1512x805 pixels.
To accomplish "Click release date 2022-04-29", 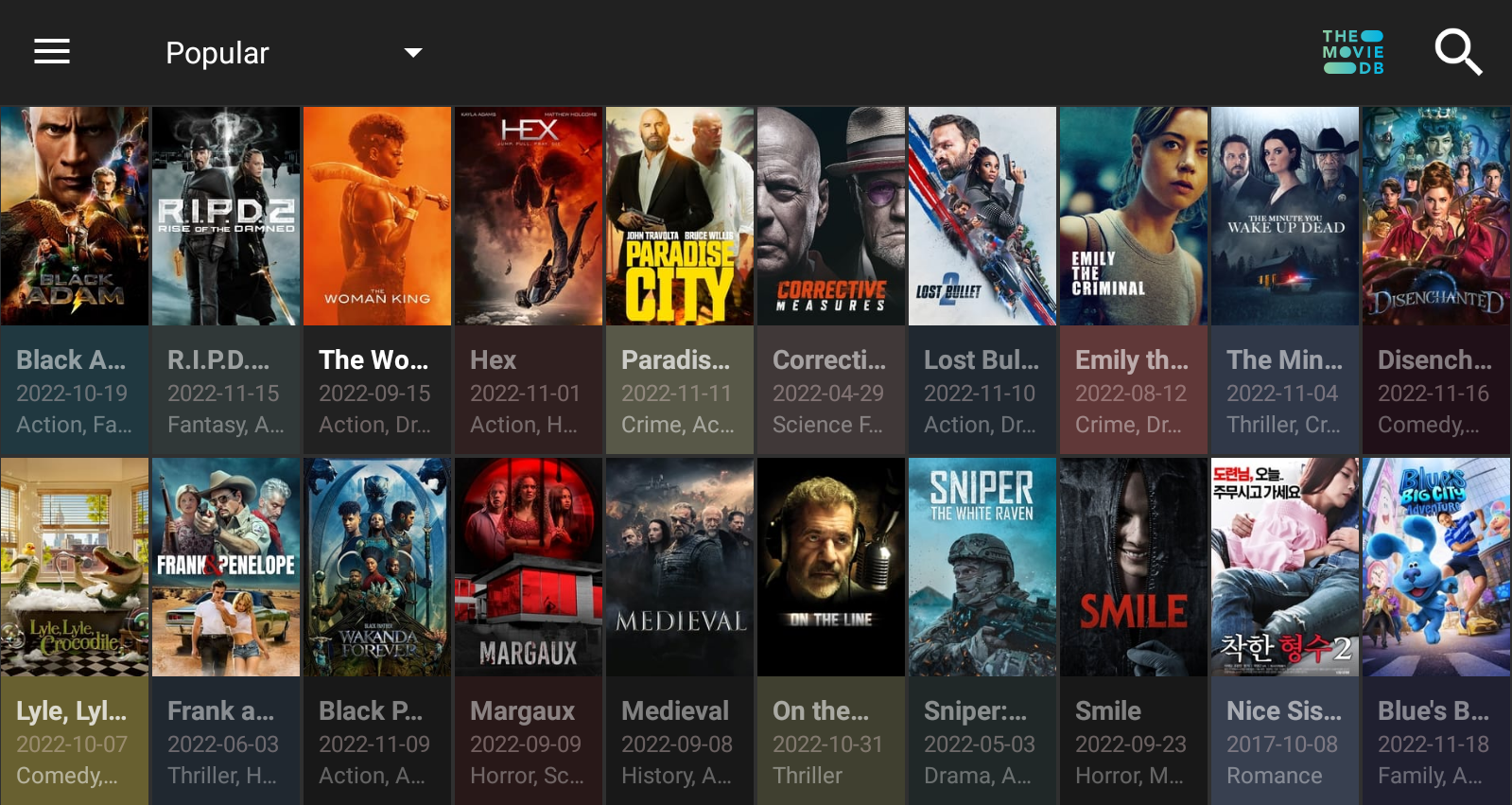I will 828,394.
